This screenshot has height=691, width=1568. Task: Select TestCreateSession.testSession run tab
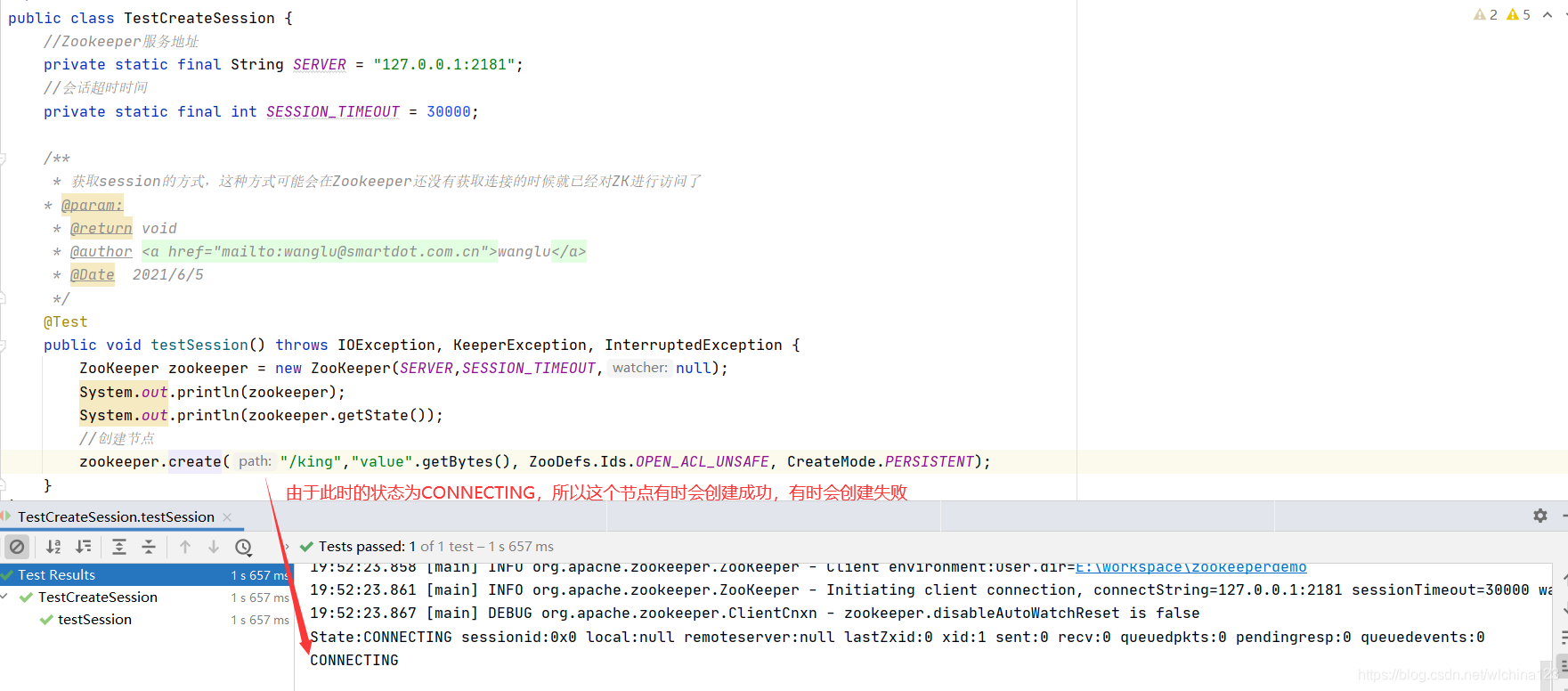point(116,516)
